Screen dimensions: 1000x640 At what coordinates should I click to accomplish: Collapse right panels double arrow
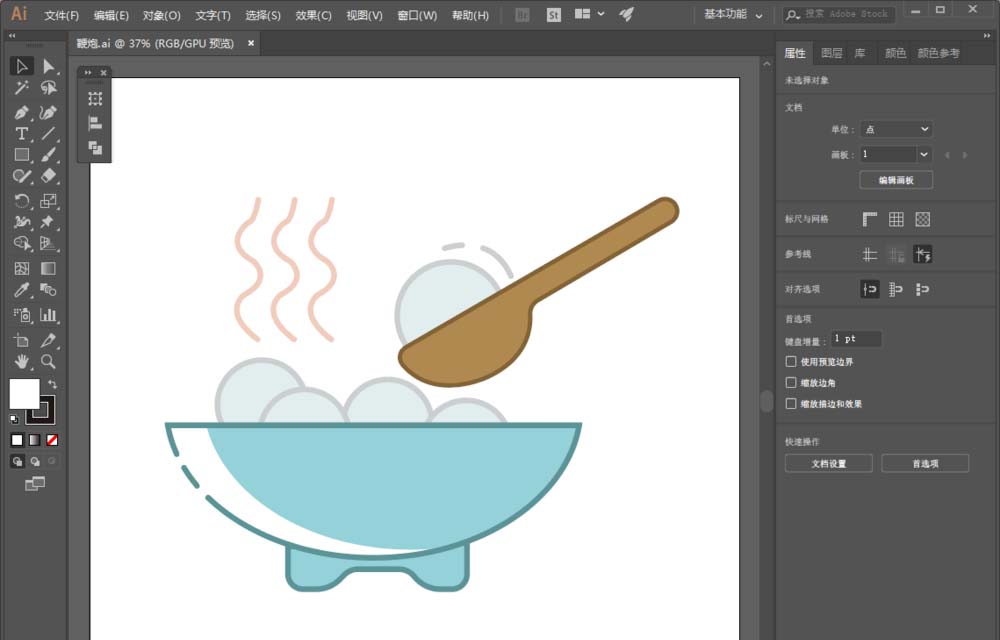[987, 36]
